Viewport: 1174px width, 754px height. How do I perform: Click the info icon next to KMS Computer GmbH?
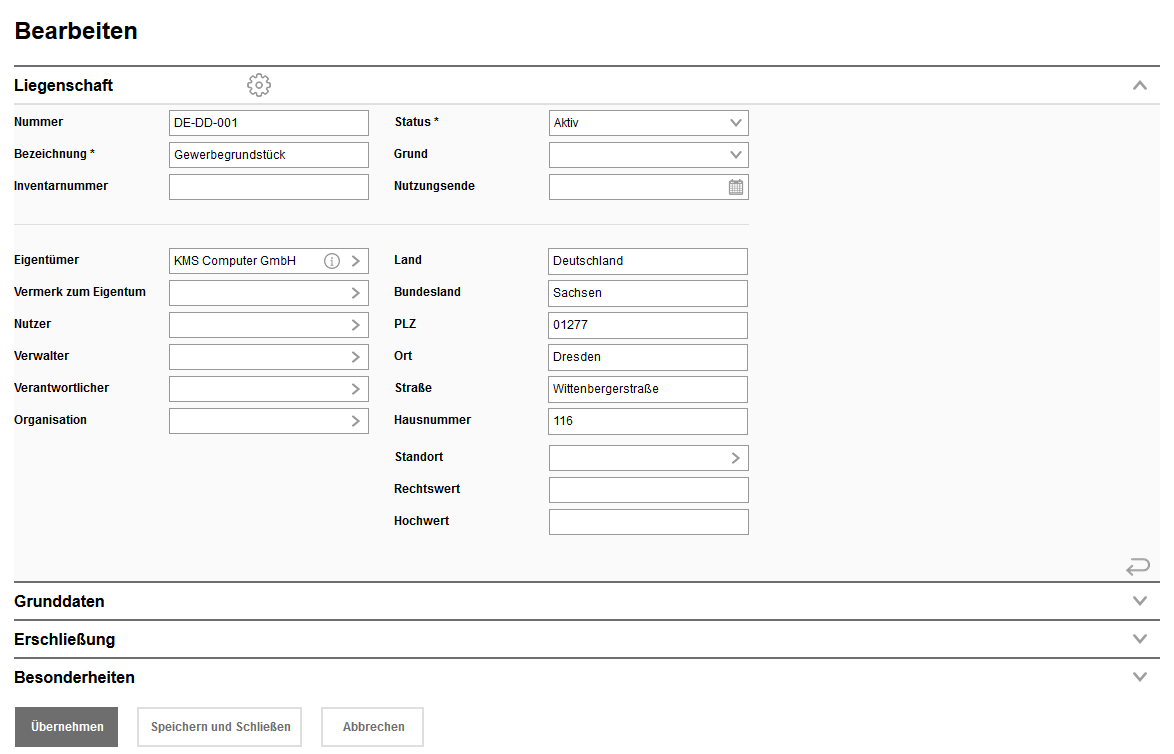coord(332,261)
